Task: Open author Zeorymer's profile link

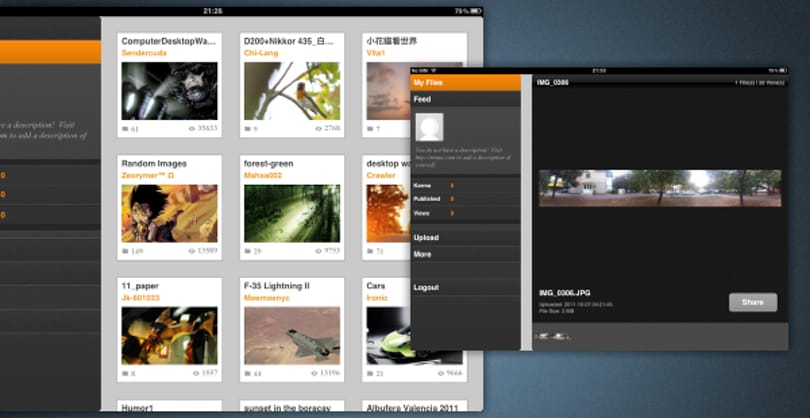Action: click(148, 175)
